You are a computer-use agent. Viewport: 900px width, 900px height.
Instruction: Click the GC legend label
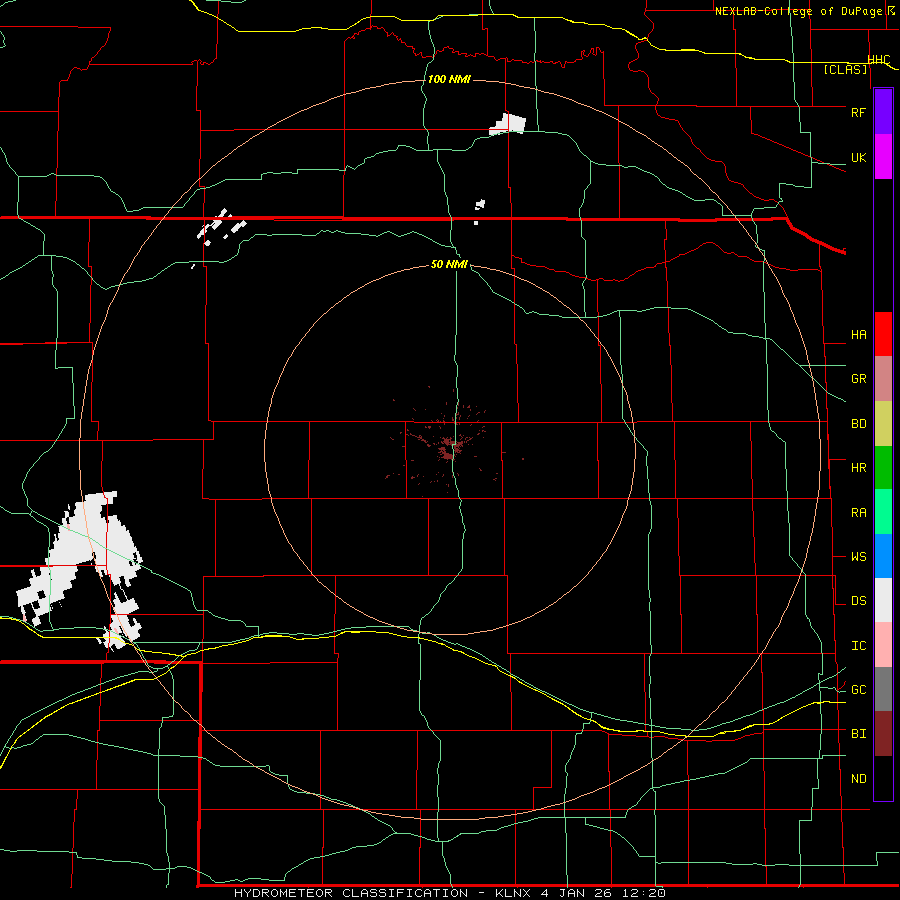point(858,690)
